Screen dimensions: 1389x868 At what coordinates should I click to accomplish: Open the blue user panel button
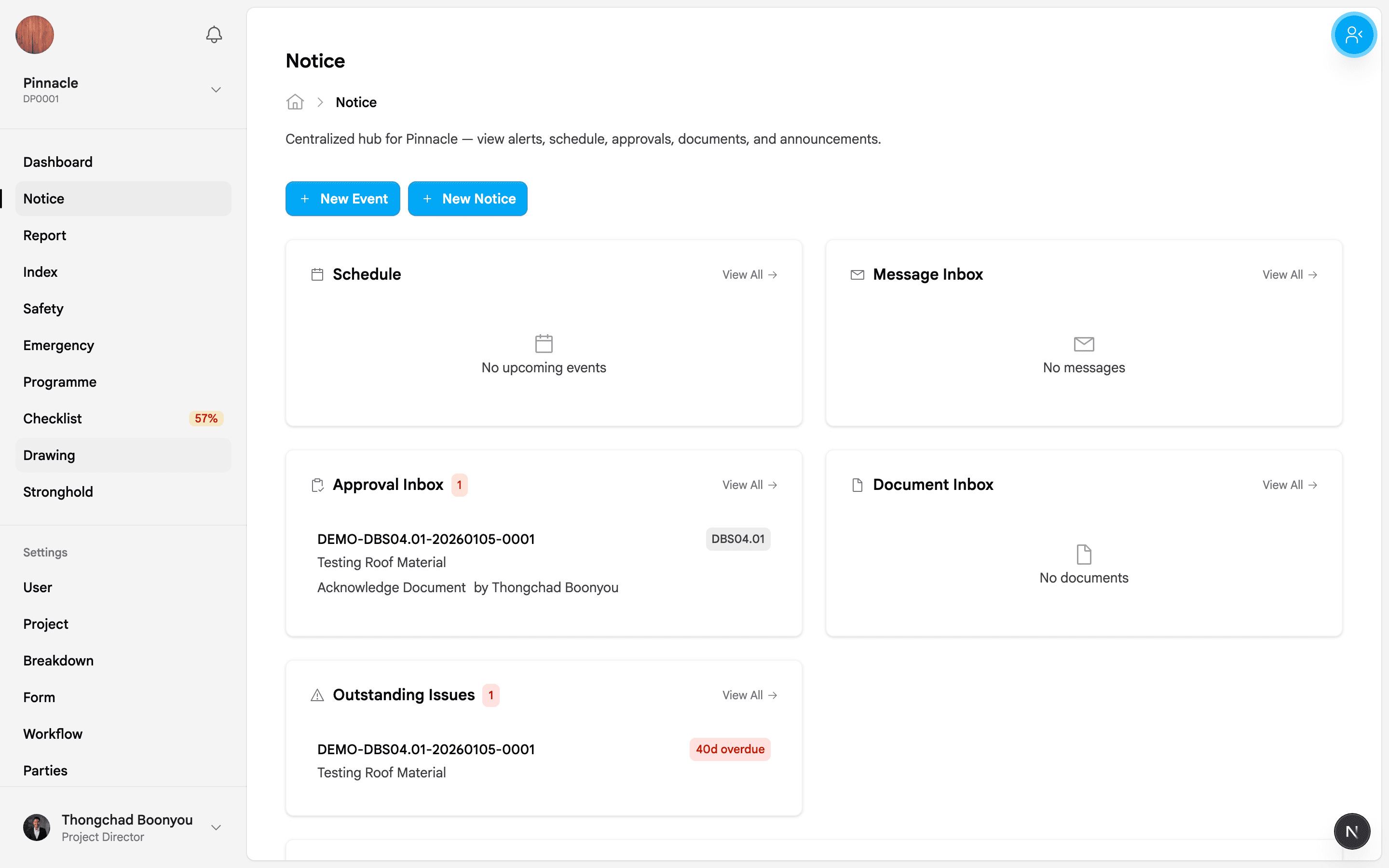click(1353, 34)
